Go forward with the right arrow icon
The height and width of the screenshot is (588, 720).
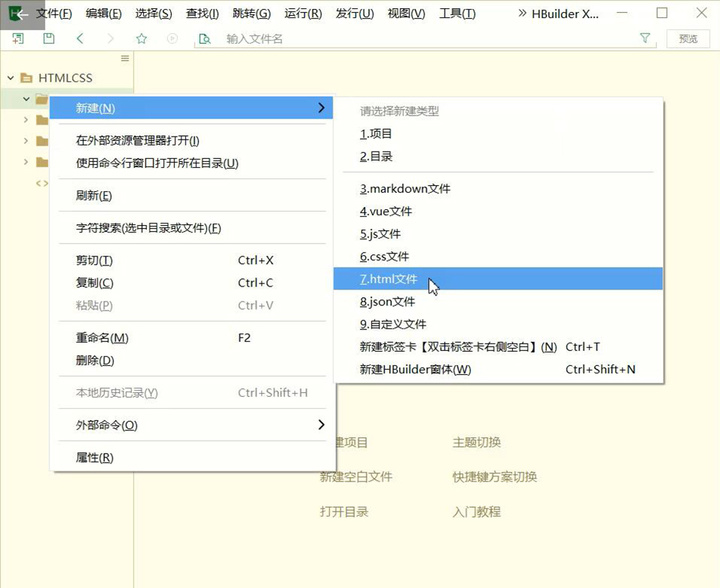(x=111, y=39)
